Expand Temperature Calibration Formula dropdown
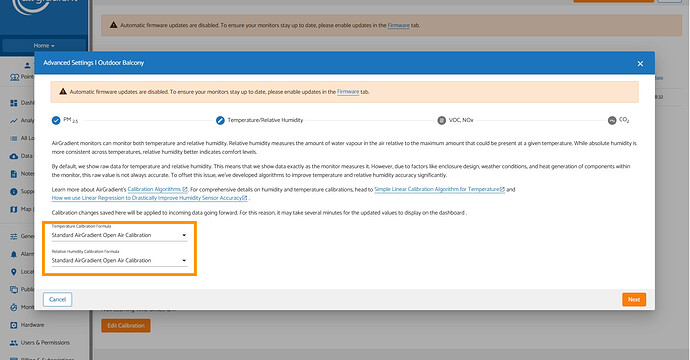This screenshot has width=690, height=360. click(x=119, y=235)
